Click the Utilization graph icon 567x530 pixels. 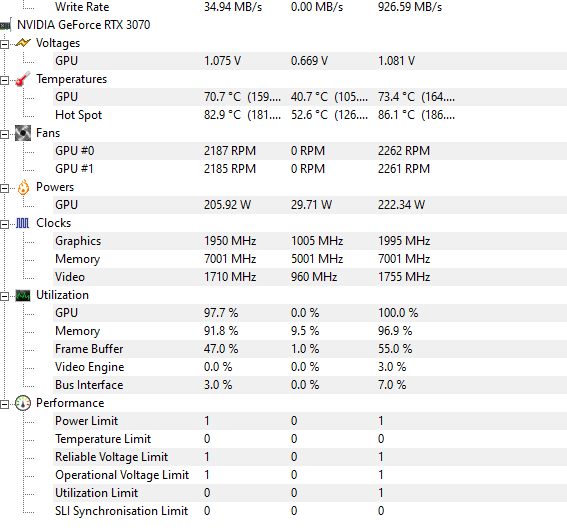(x=23, y=296)
